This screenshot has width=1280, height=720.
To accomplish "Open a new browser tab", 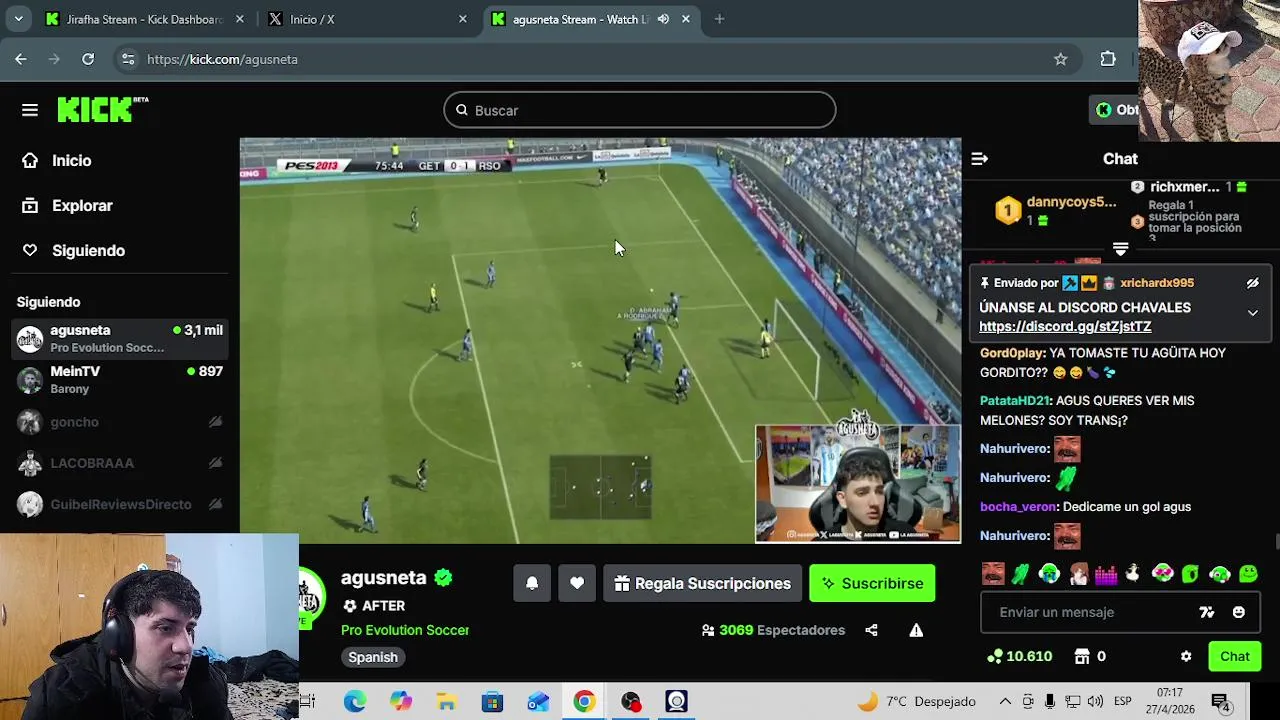I will pyautogui.click(x=719, y=19).
